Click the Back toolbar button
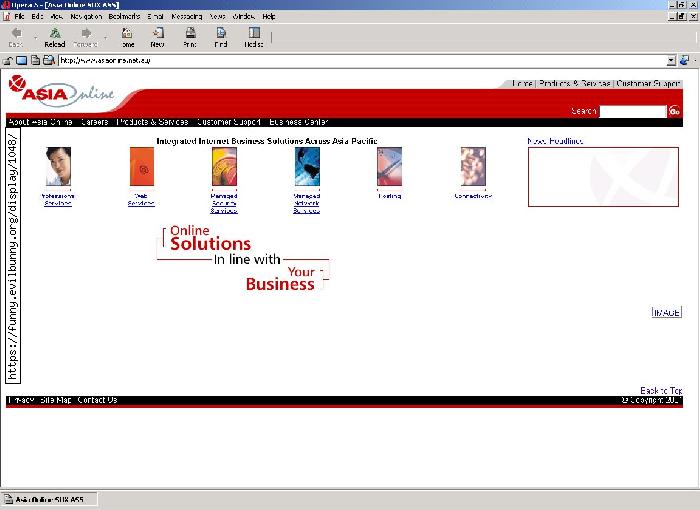The height and width of the screenshot is (510, 700). click(16, 37)
